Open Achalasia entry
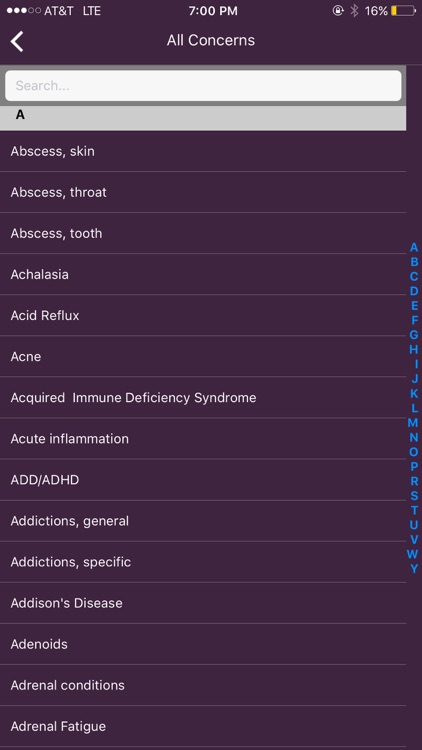The width and height of the screenshot is (422, 750). [203, 275]
